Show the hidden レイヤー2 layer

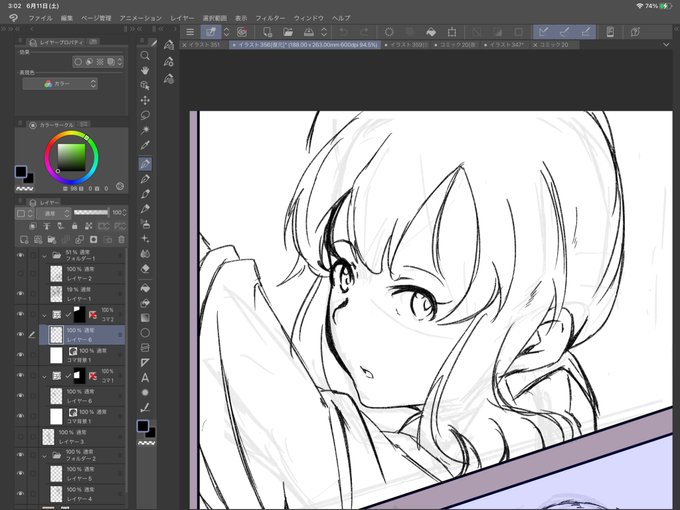(20, 274)
